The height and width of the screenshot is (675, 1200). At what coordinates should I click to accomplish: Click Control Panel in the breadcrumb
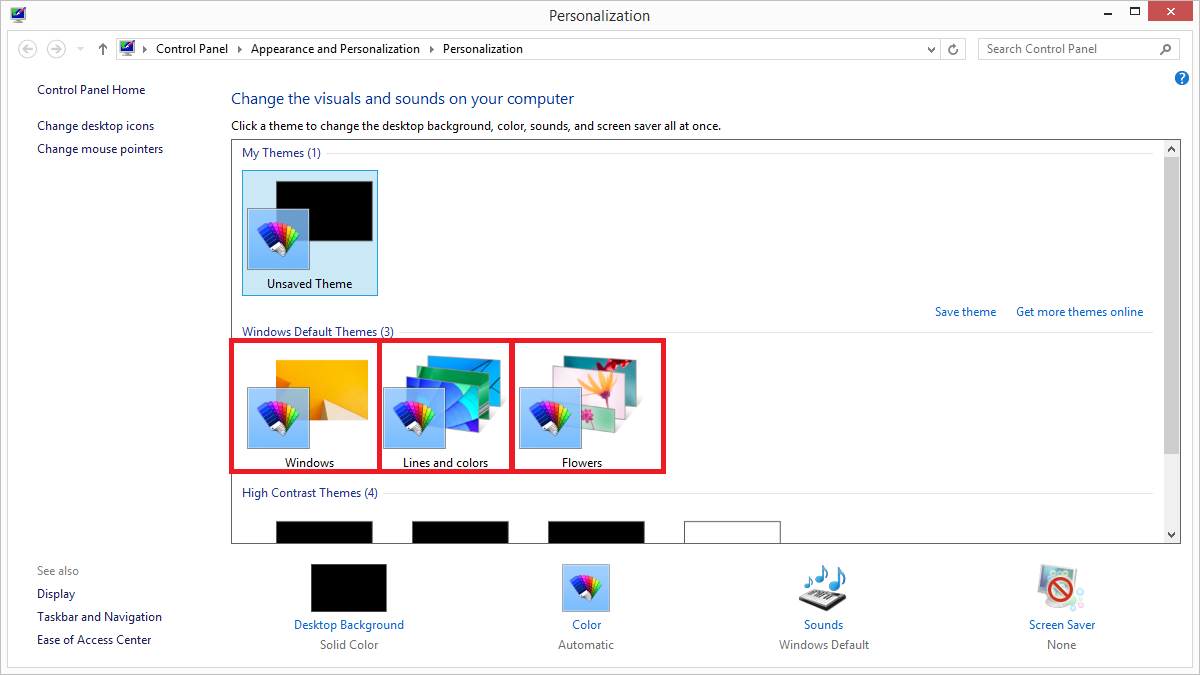pyautogui.click(x=192, y=49)
